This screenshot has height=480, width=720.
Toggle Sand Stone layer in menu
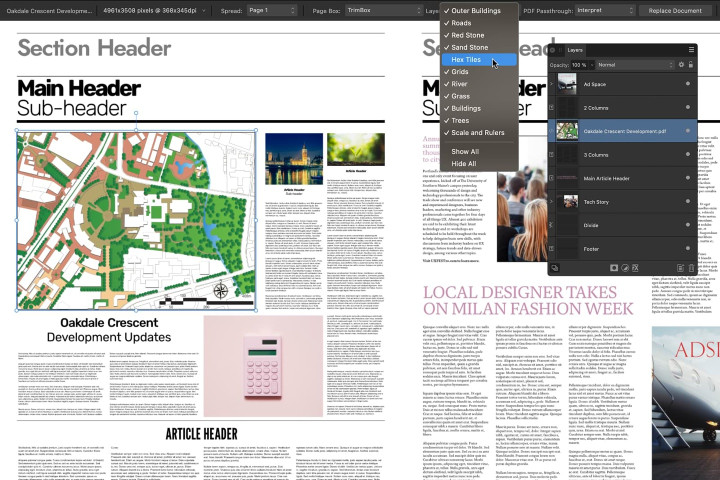tap(479, 47)
